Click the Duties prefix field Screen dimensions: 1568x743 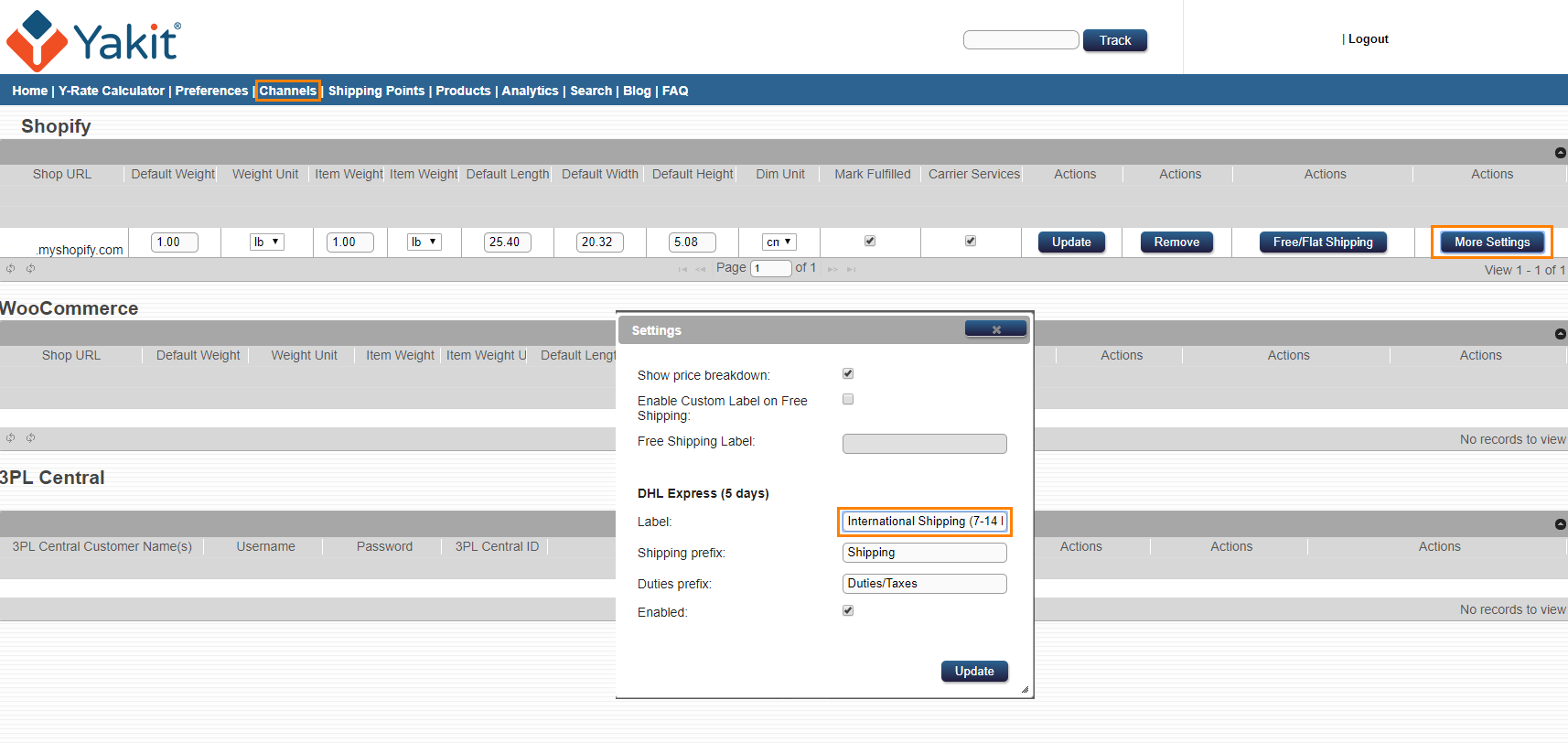(924, 584)
